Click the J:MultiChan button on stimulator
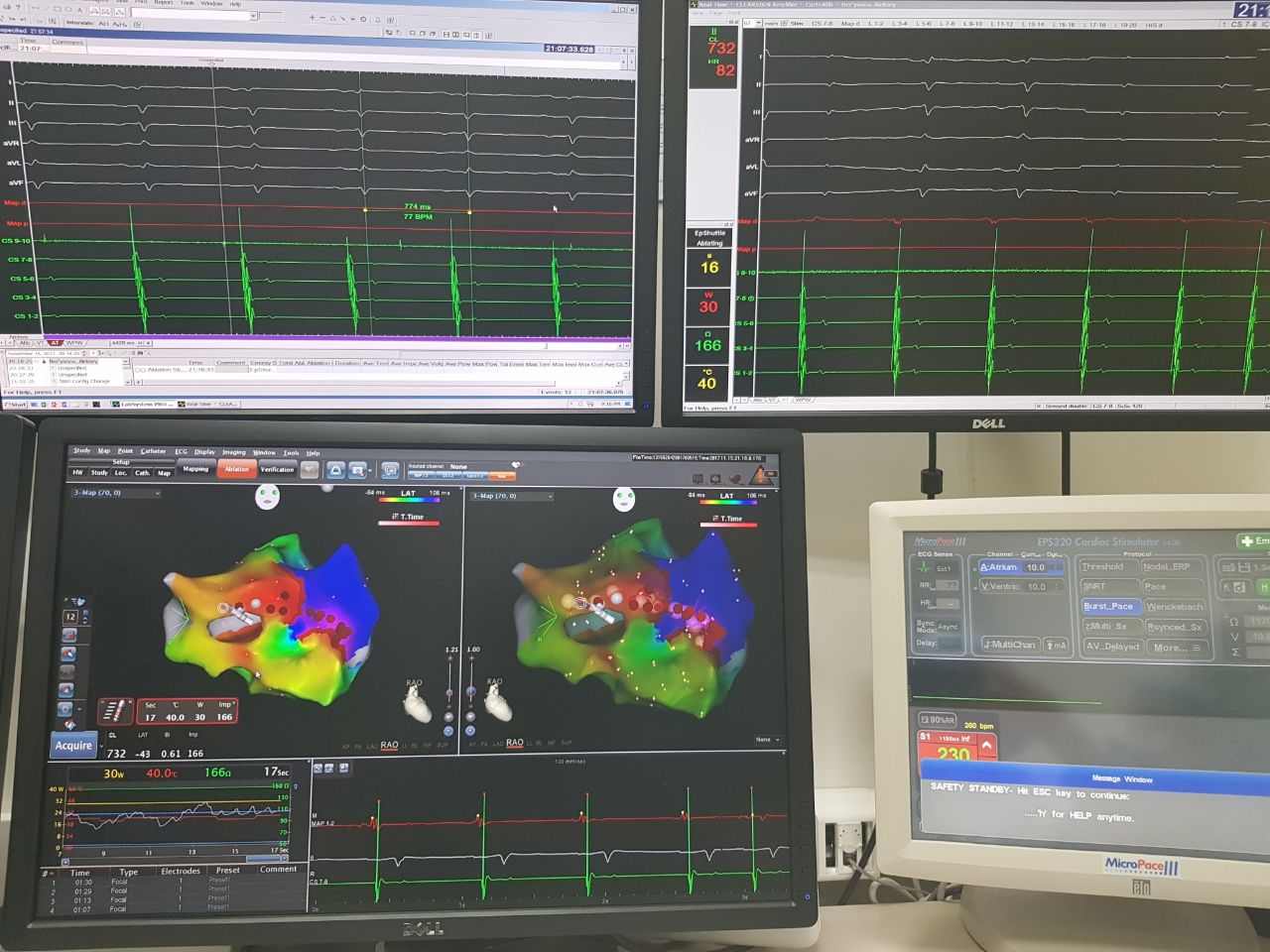This screenshot has height=952, width=1270. (x=1009, y=645)
